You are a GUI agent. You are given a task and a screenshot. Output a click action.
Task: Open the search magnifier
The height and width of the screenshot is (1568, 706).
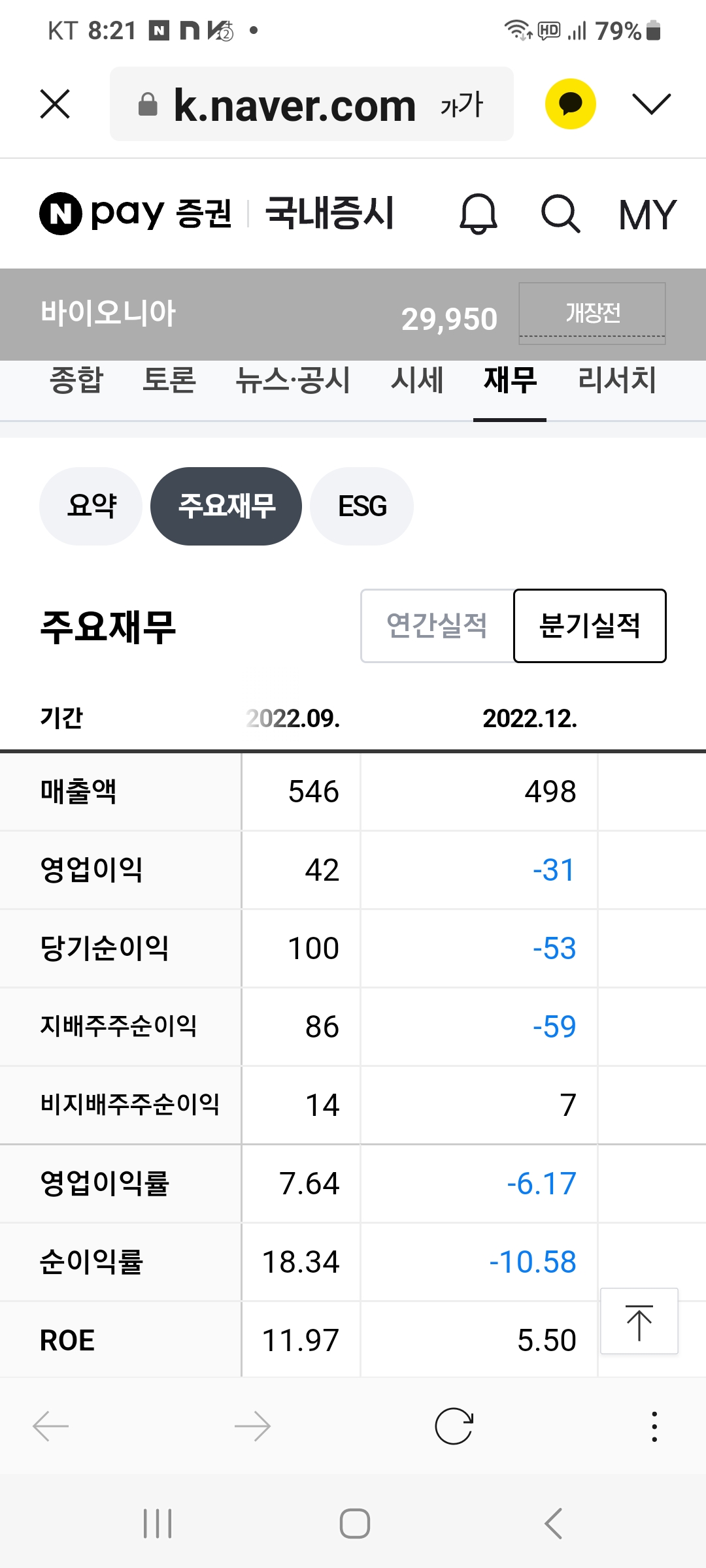tap(560, 214)
